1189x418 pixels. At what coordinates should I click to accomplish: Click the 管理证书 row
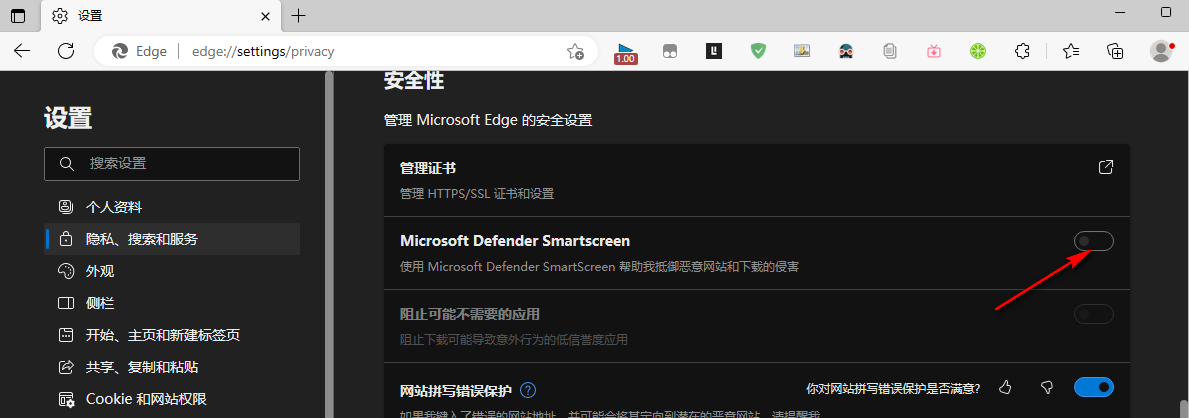point(757,180)
